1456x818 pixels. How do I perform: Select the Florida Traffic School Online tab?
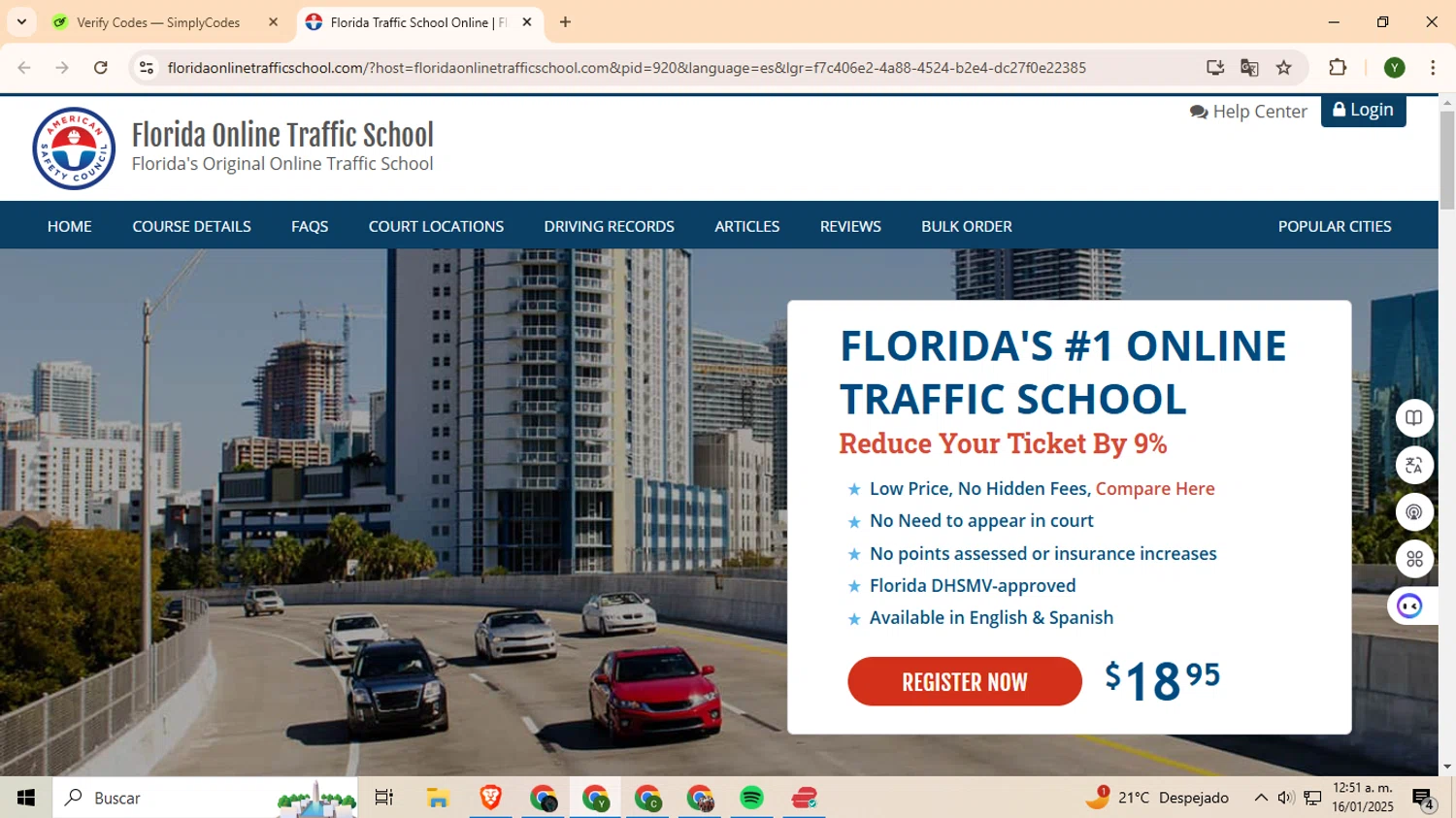pos(418,22)
